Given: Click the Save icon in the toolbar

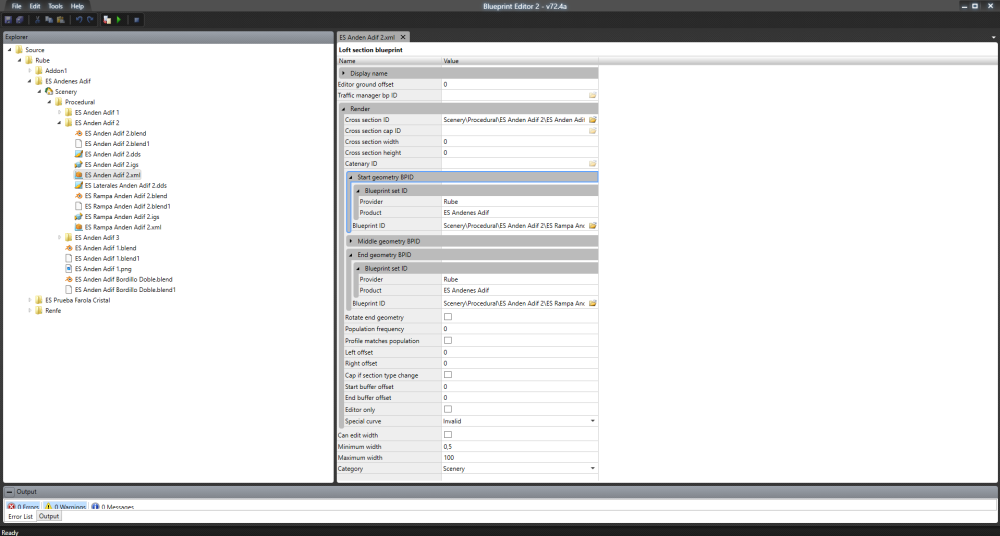Looking at the screenshot, I should coord(7,19).
